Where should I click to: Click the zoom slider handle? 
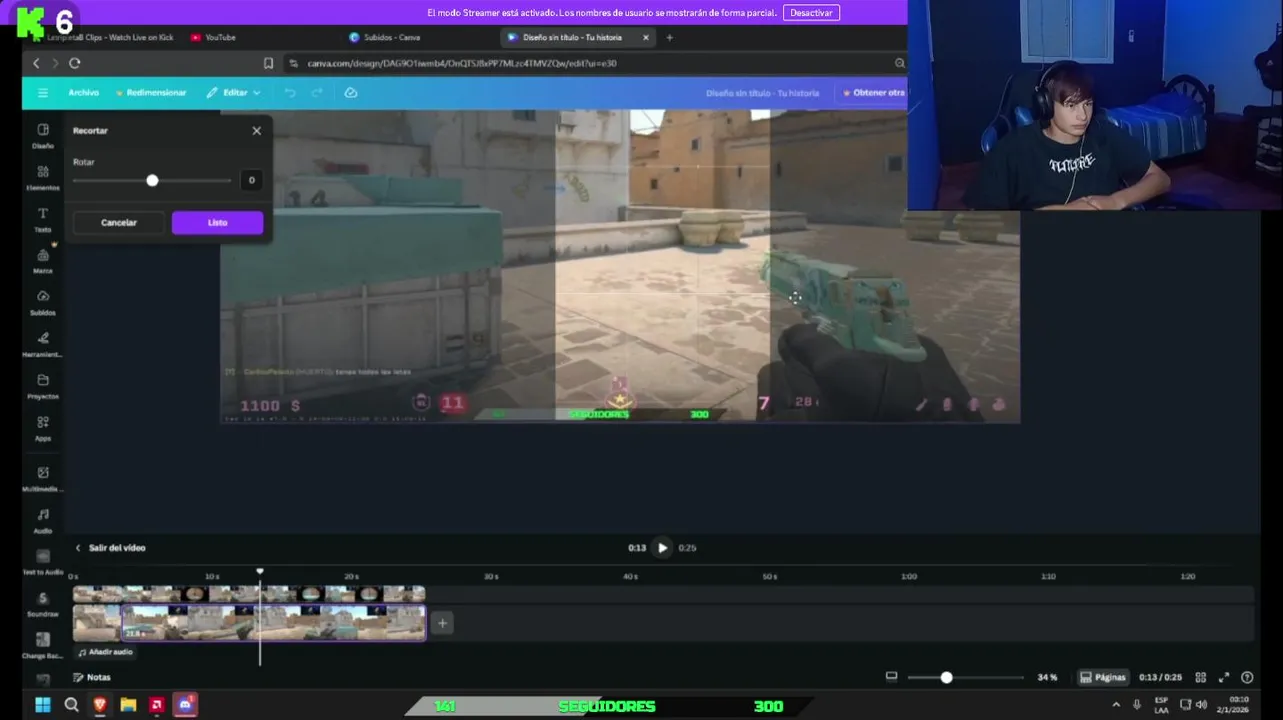[946, 677]
